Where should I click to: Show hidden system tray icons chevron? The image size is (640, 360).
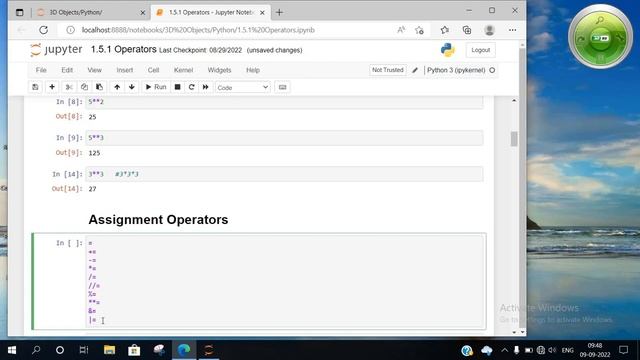[x=504, y=350]
